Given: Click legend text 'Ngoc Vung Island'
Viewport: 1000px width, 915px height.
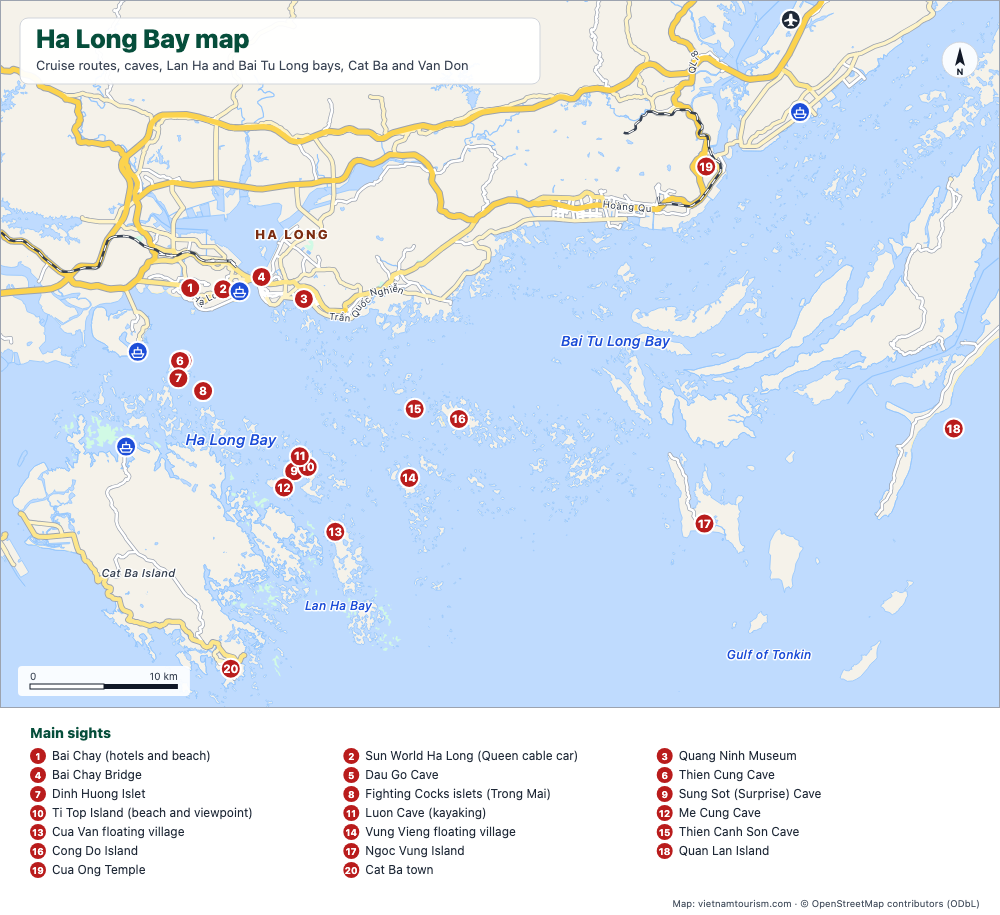Looking at the screenshot, I should [x=415, y=851].
